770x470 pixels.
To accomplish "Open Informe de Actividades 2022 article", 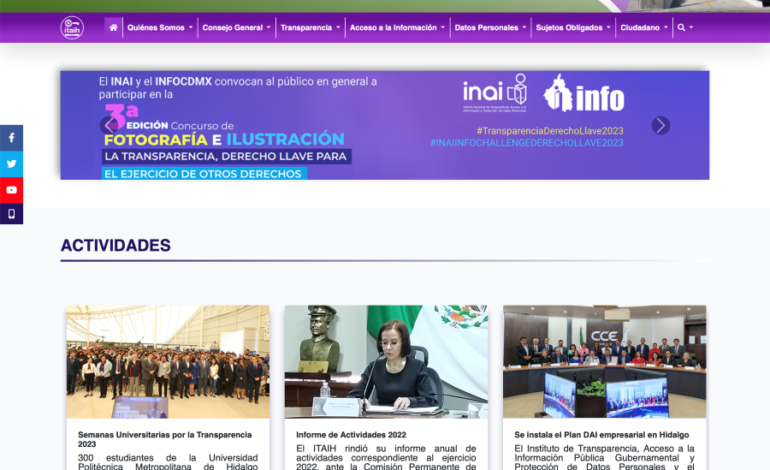I will point(351,435).
